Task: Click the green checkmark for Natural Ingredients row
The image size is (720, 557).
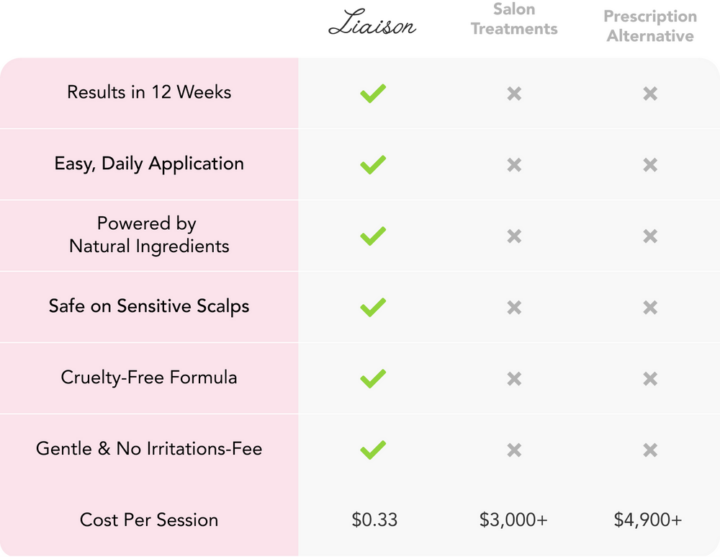Action: pyautogui.click(x=373, y=236)
